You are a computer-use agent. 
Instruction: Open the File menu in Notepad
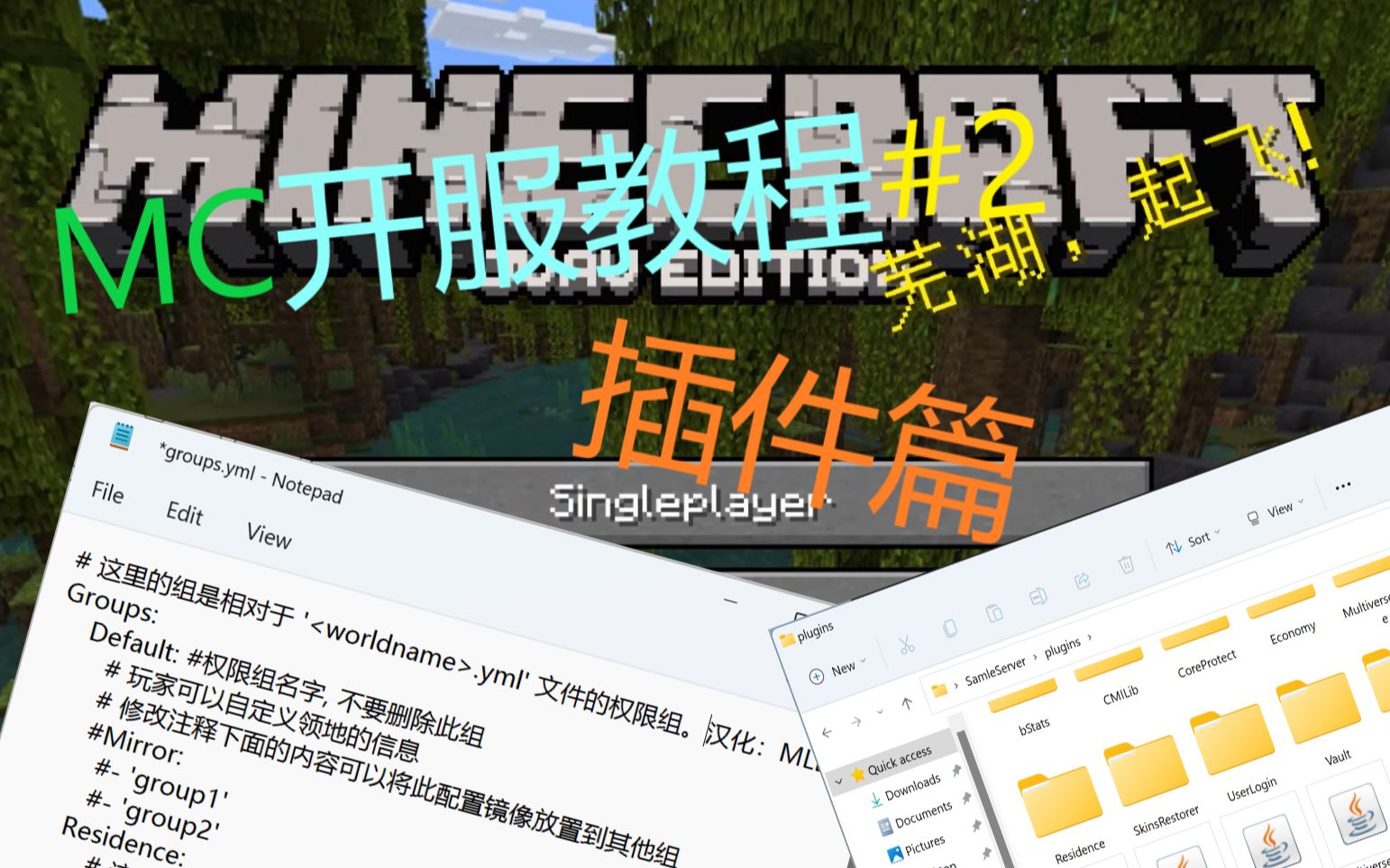(x=107, y=492)
